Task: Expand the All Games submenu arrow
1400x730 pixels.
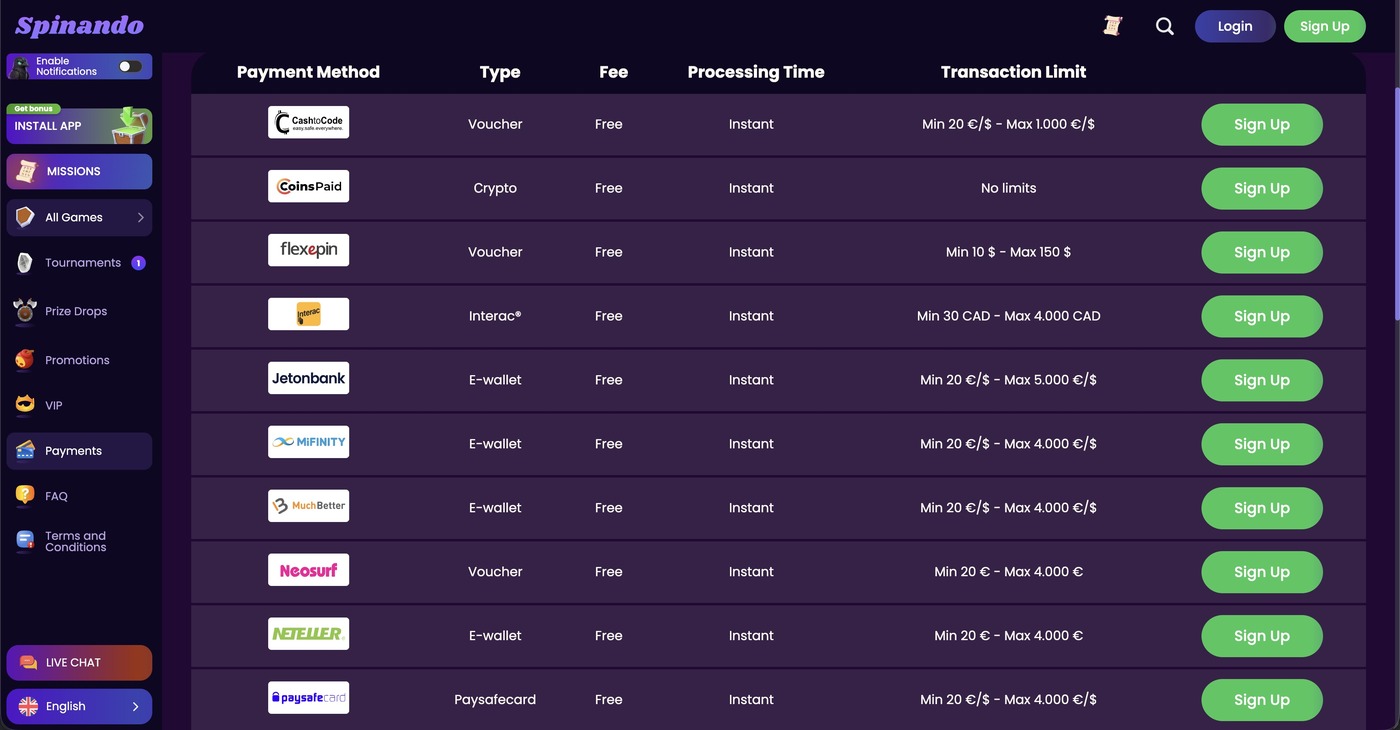Action: coord(140,217)
